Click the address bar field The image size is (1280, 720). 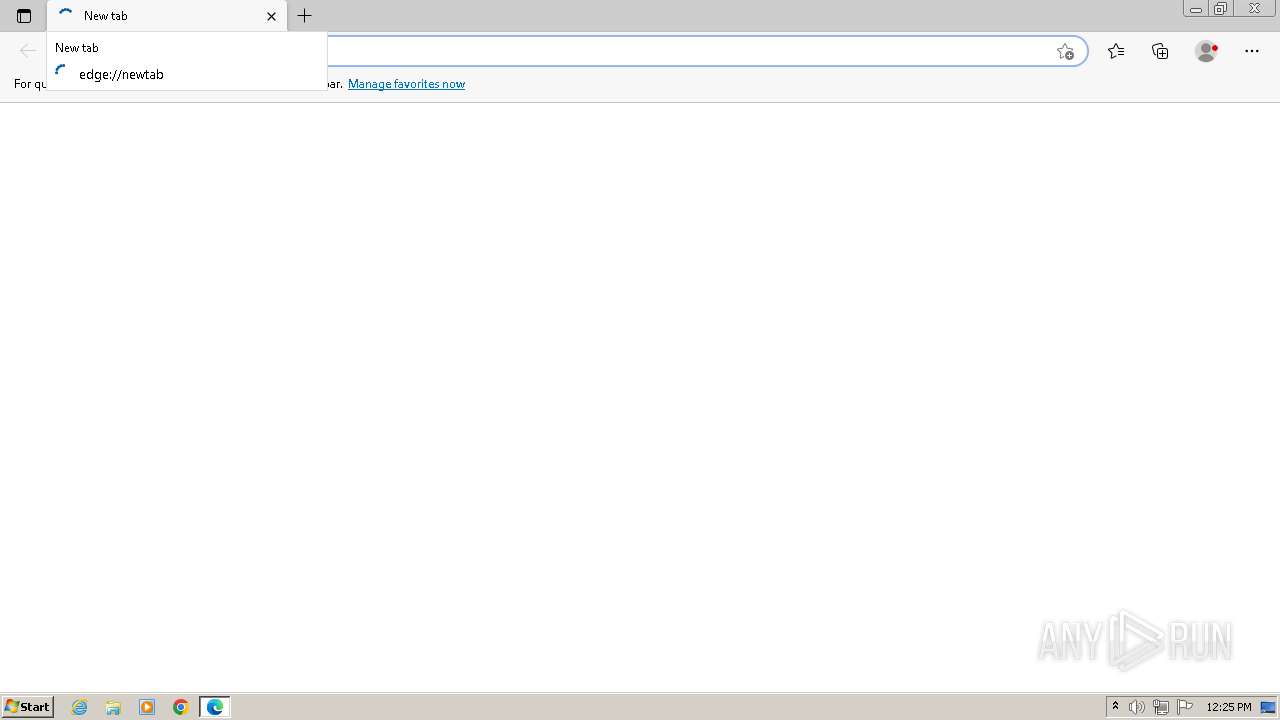click(x=690, y=51)
